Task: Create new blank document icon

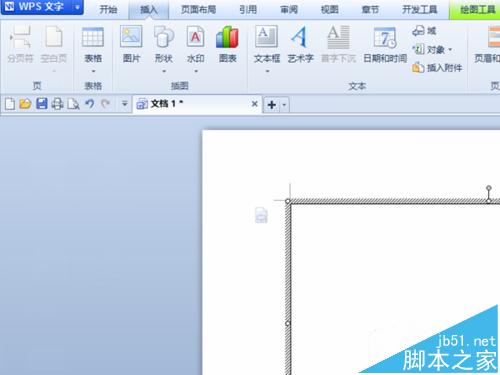Action: coord(10,104)
